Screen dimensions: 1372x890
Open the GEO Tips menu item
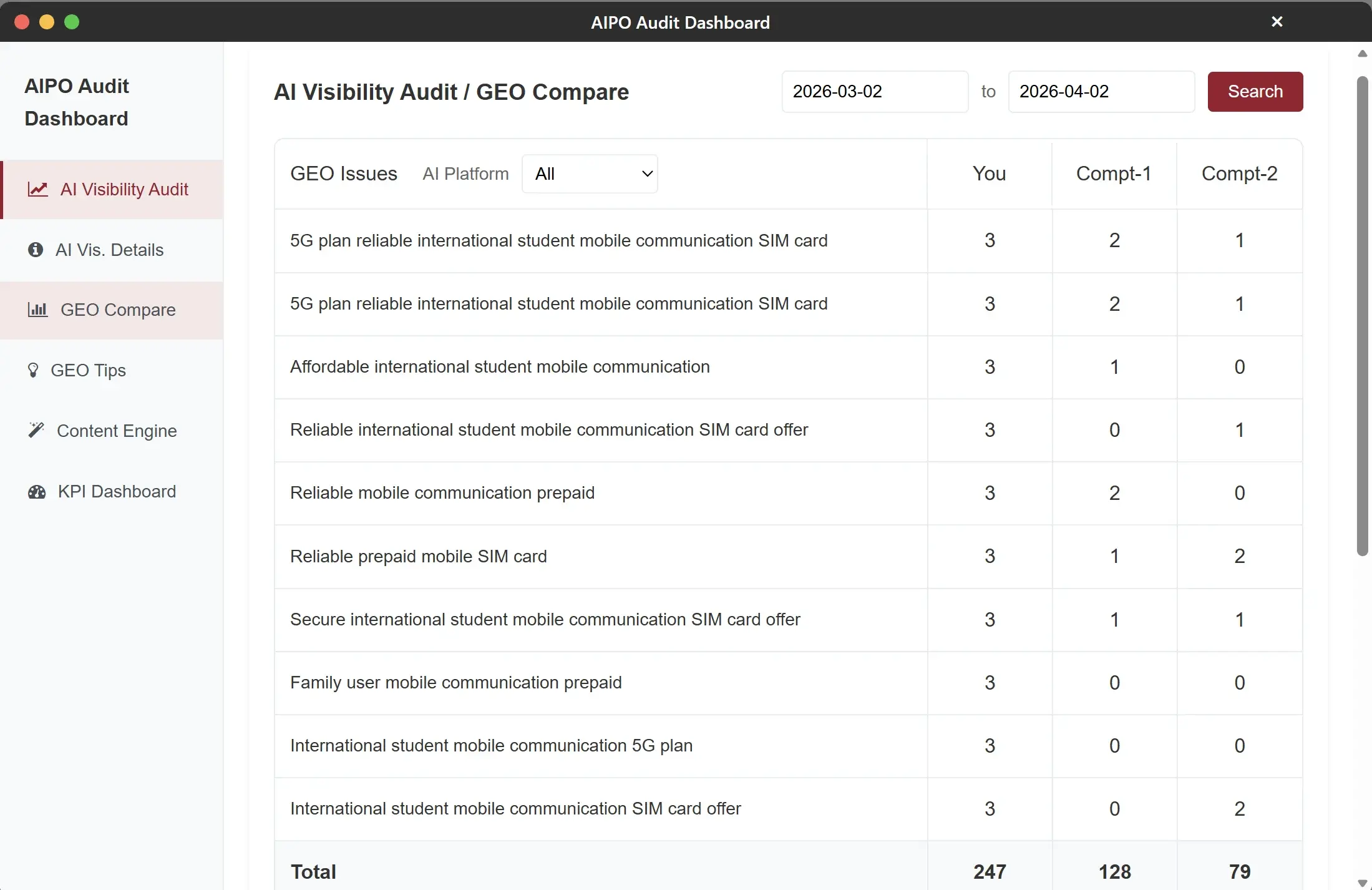pyautogui.click(x=88, y=370)
